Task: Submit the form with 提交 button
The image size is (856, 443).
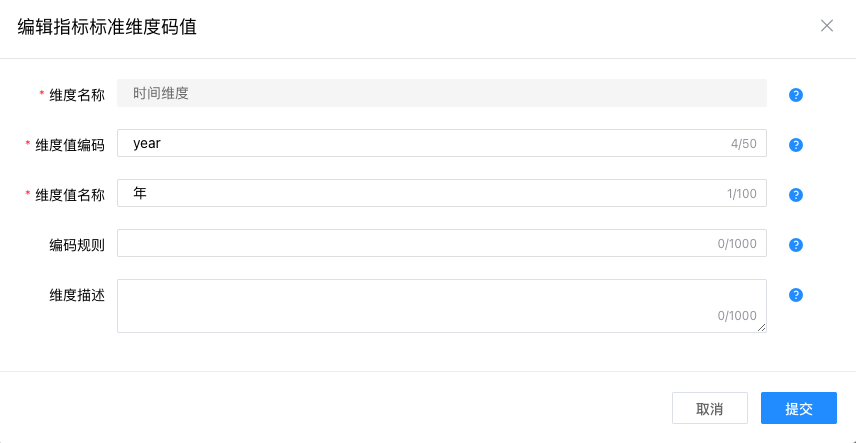Action: [798, 408]
